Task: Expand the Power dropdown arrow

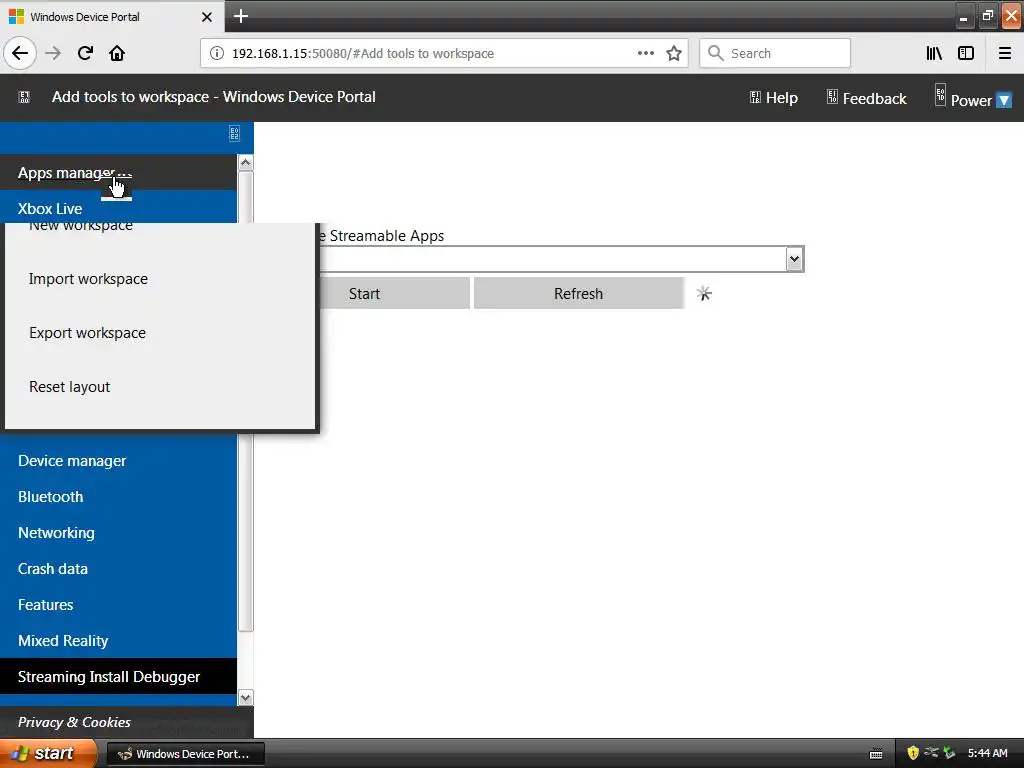Action: [x=1004, y=101]
